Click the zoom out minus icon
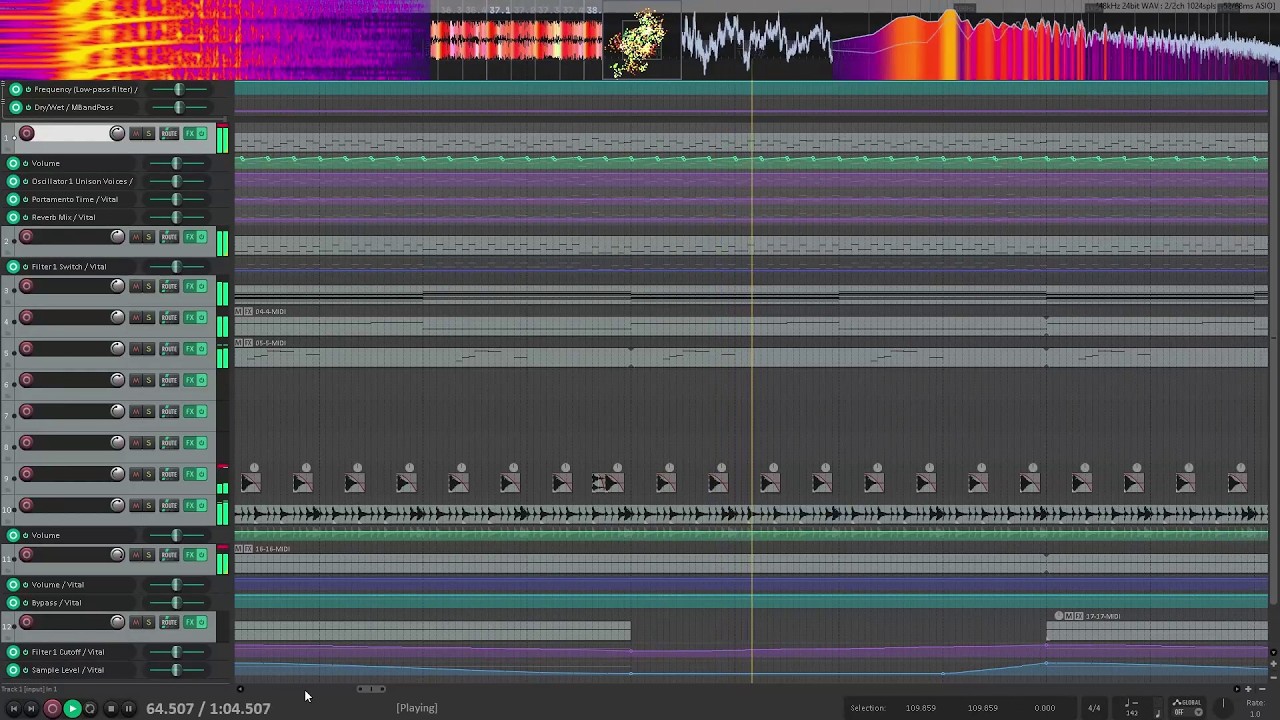The height and width of the screenshot is (720, 1280). (1263, 689)
